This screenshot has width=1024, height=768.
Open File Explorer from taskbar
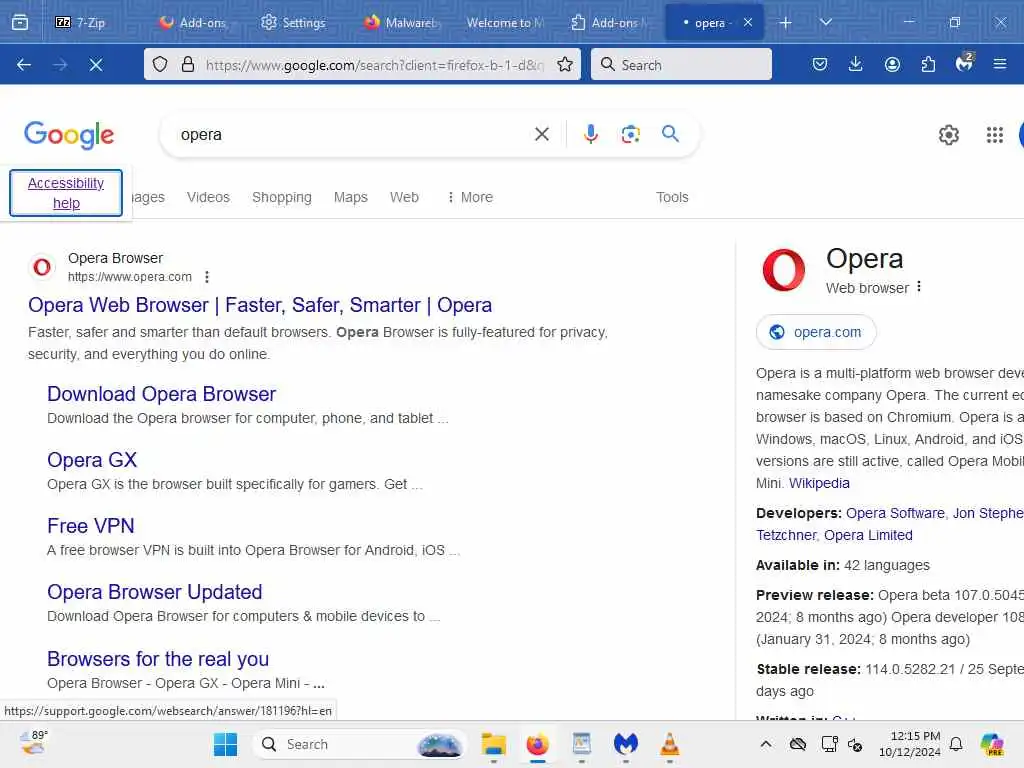[494, 744]
